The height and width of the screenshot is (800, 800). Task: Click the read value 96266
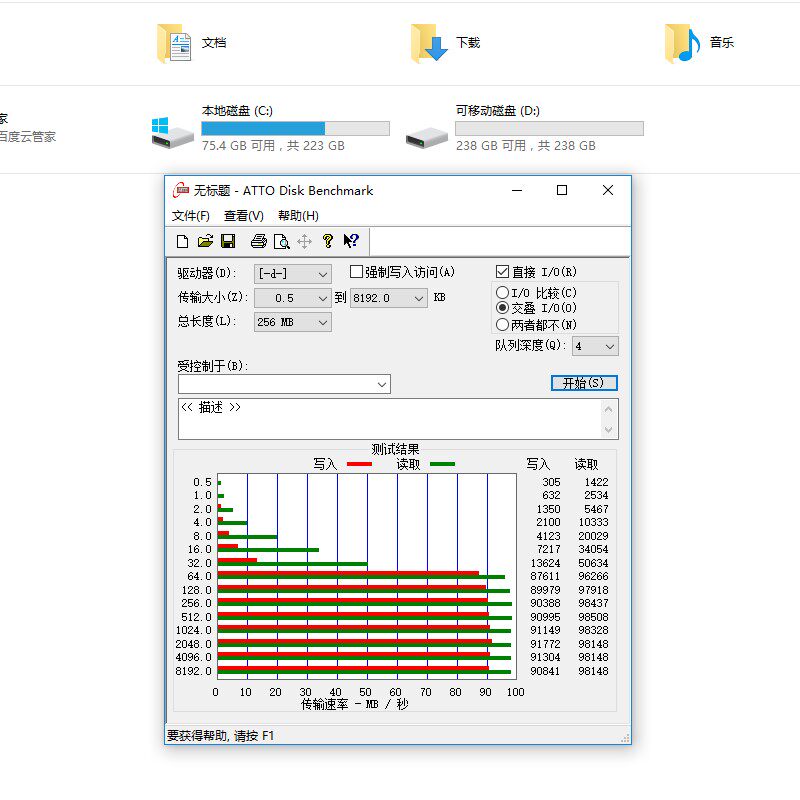coord(593,576)
